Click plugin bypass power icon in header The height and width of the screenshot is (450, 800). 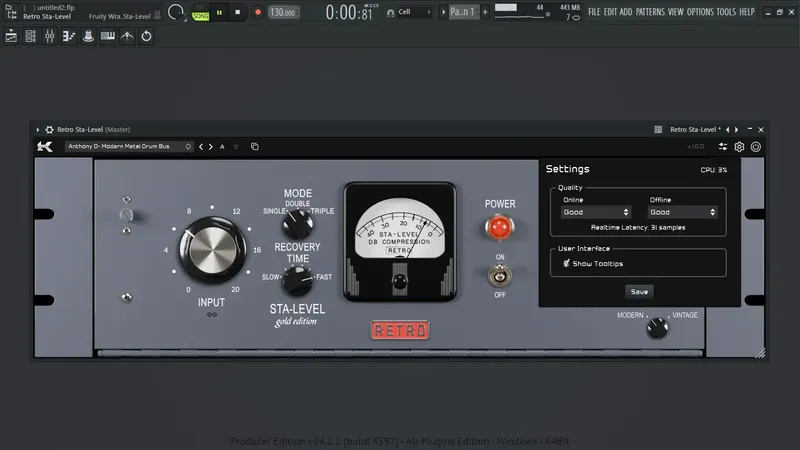[x=756, y=147]
